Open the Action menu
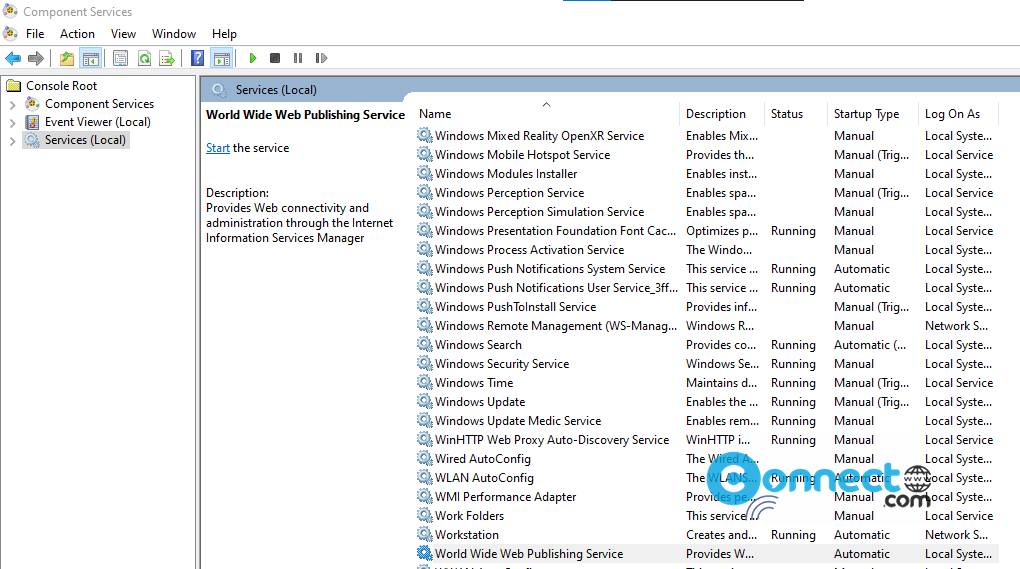 coord(77,34)
